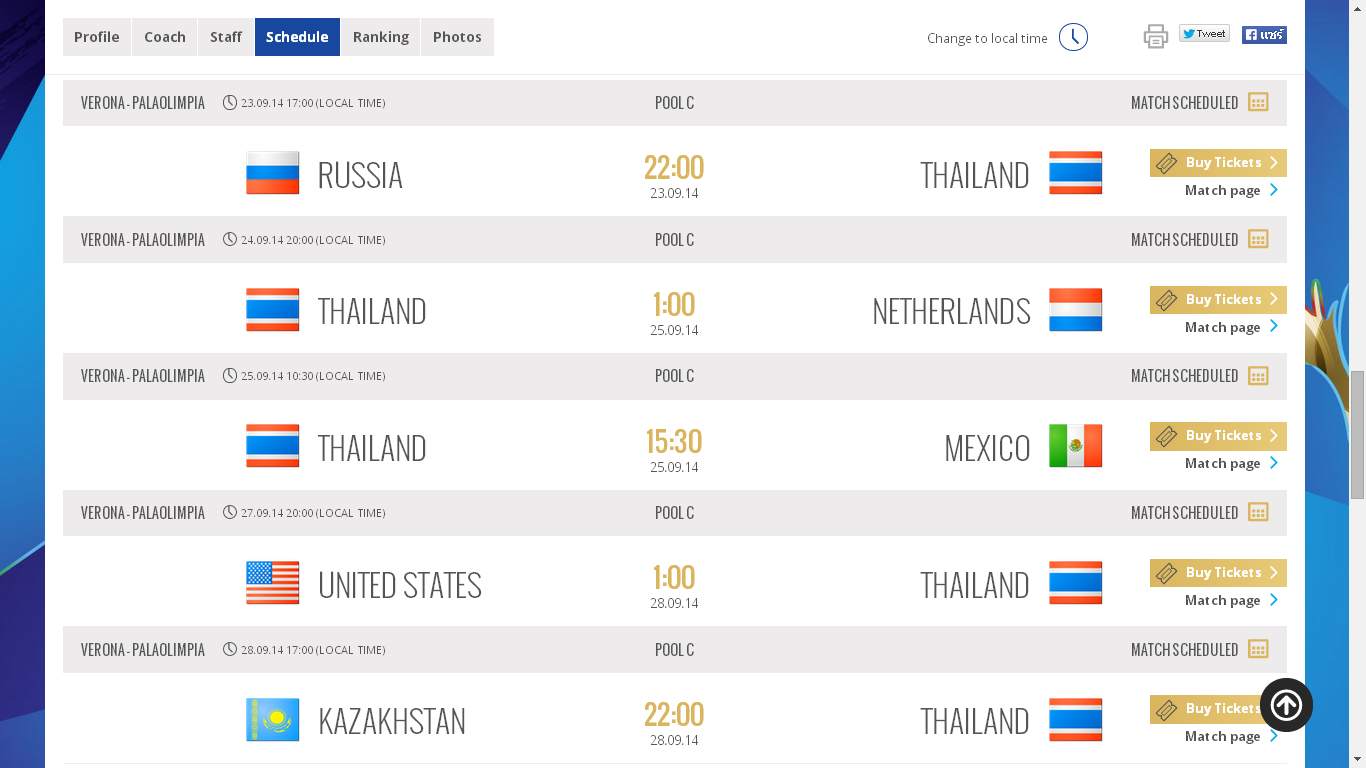The image size is (1366, 768).
Task: Select the Photos tab
Action: (x=457, y=37)
